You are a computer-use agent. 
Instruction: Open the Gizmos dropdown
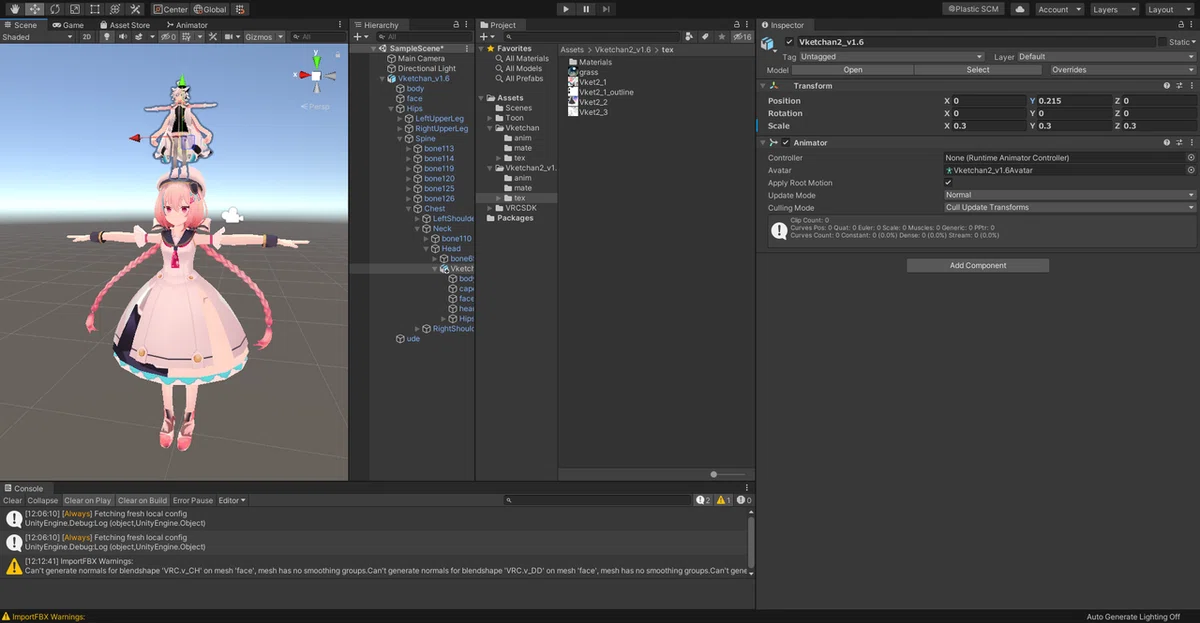264,37
